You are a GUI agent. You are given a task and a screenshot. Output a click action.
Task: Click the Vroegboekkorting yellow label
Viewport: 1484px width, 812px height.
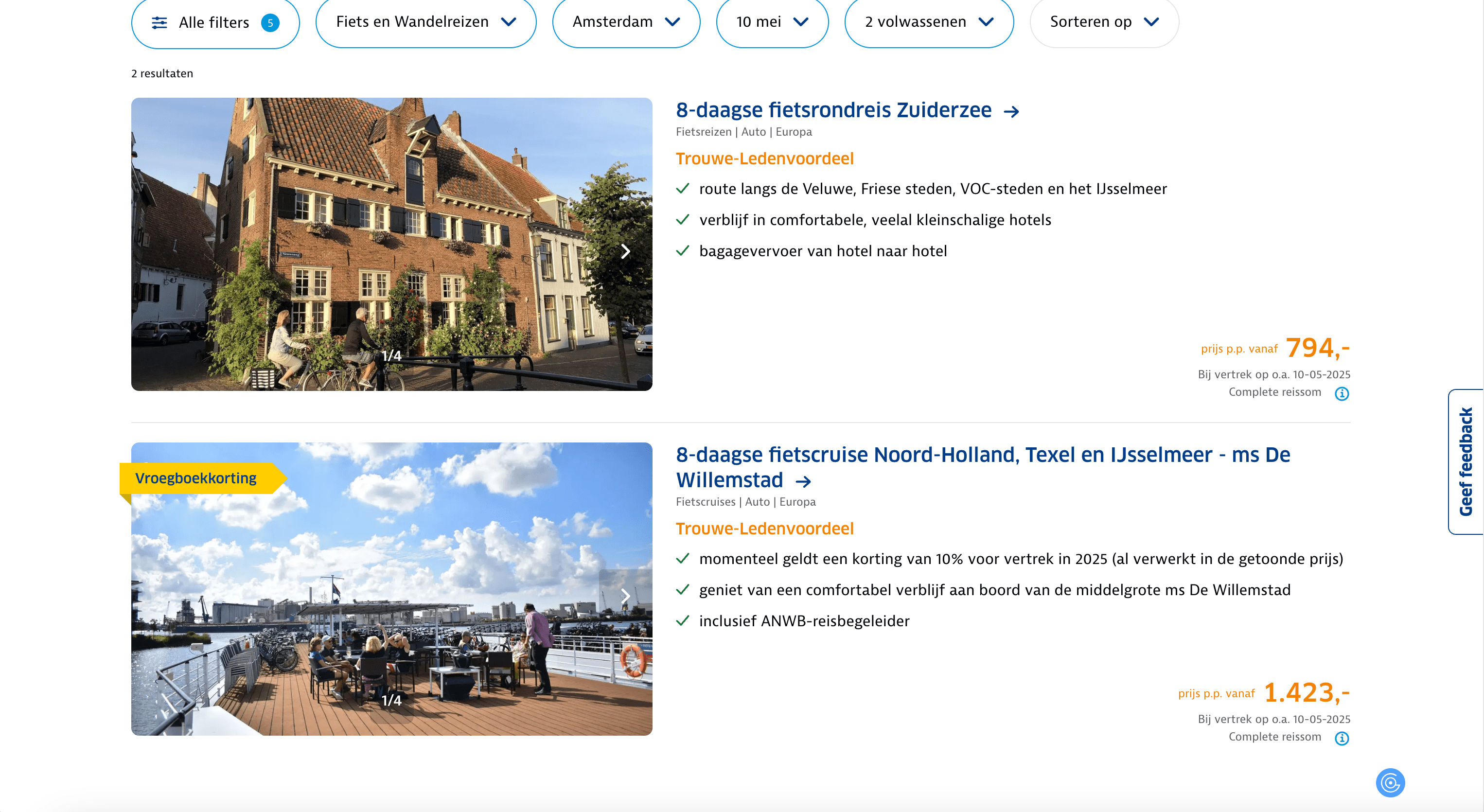pyautogui.click(x=196, y=478)
